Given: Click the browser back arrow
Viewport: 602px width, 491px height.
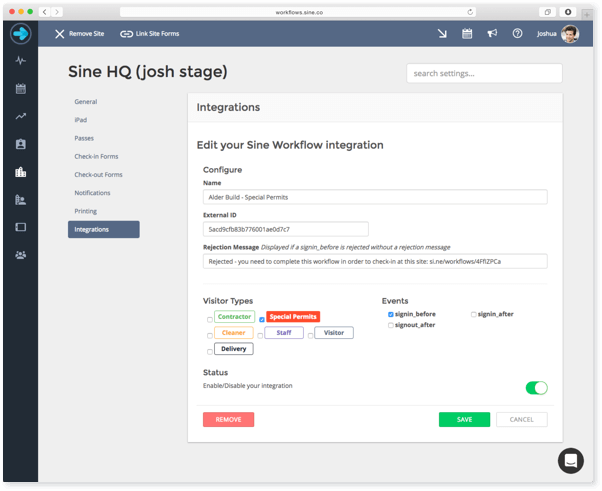Looking at the screenshot, I should point(45,12).
